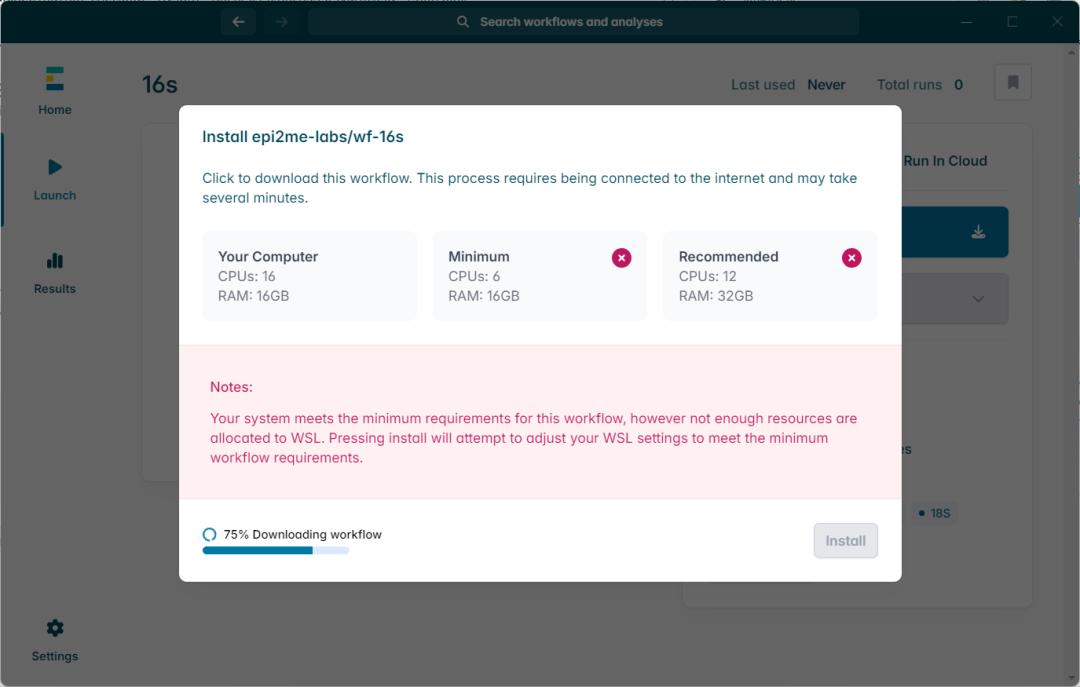
Task: Bookmark the 16s workflow
Action: [x=1012, y=83]
